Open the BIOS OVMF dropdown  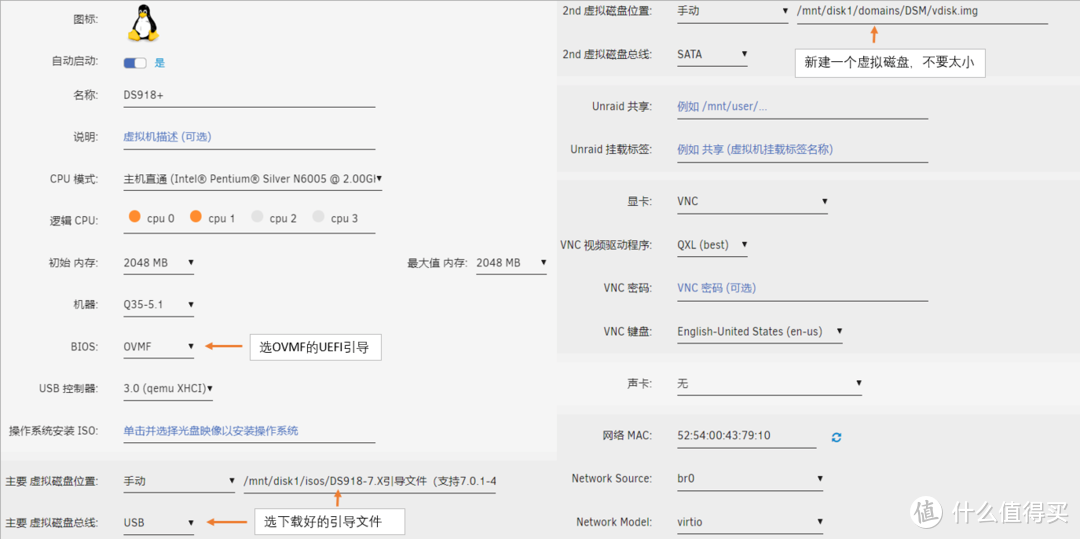(158, 347)
